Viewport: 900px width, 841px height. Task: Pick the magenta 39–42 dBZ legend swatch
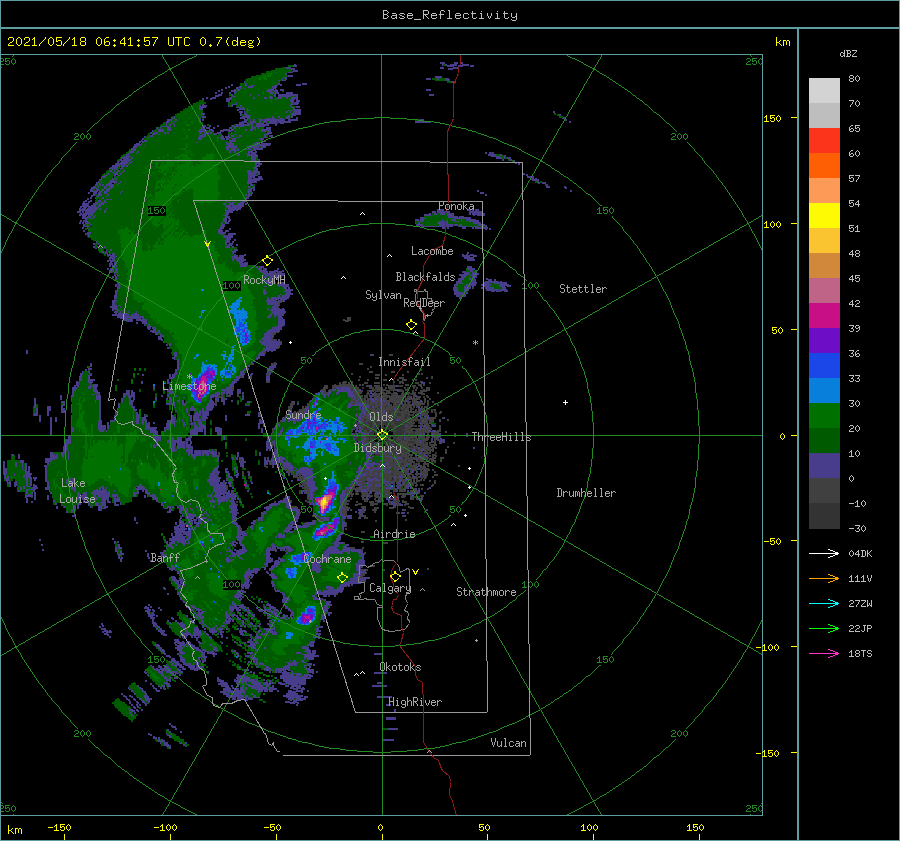click(824, 316)
